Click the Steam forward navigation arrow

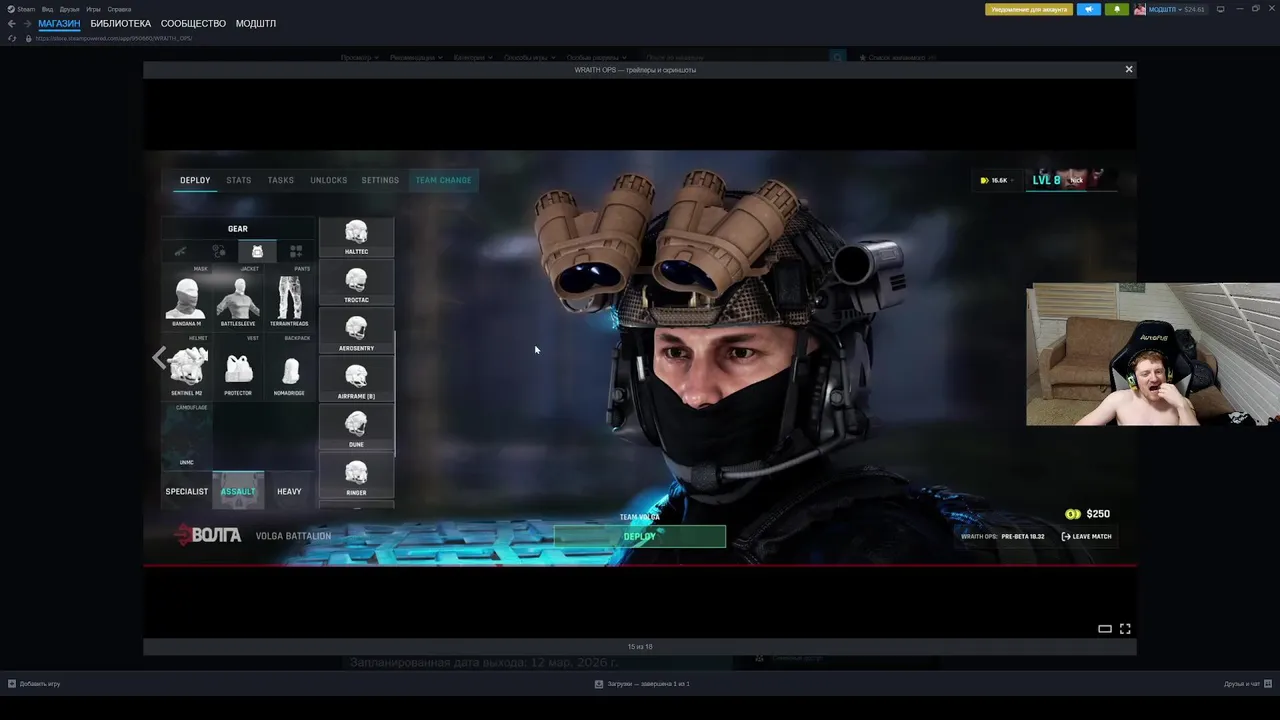point(27,23)
